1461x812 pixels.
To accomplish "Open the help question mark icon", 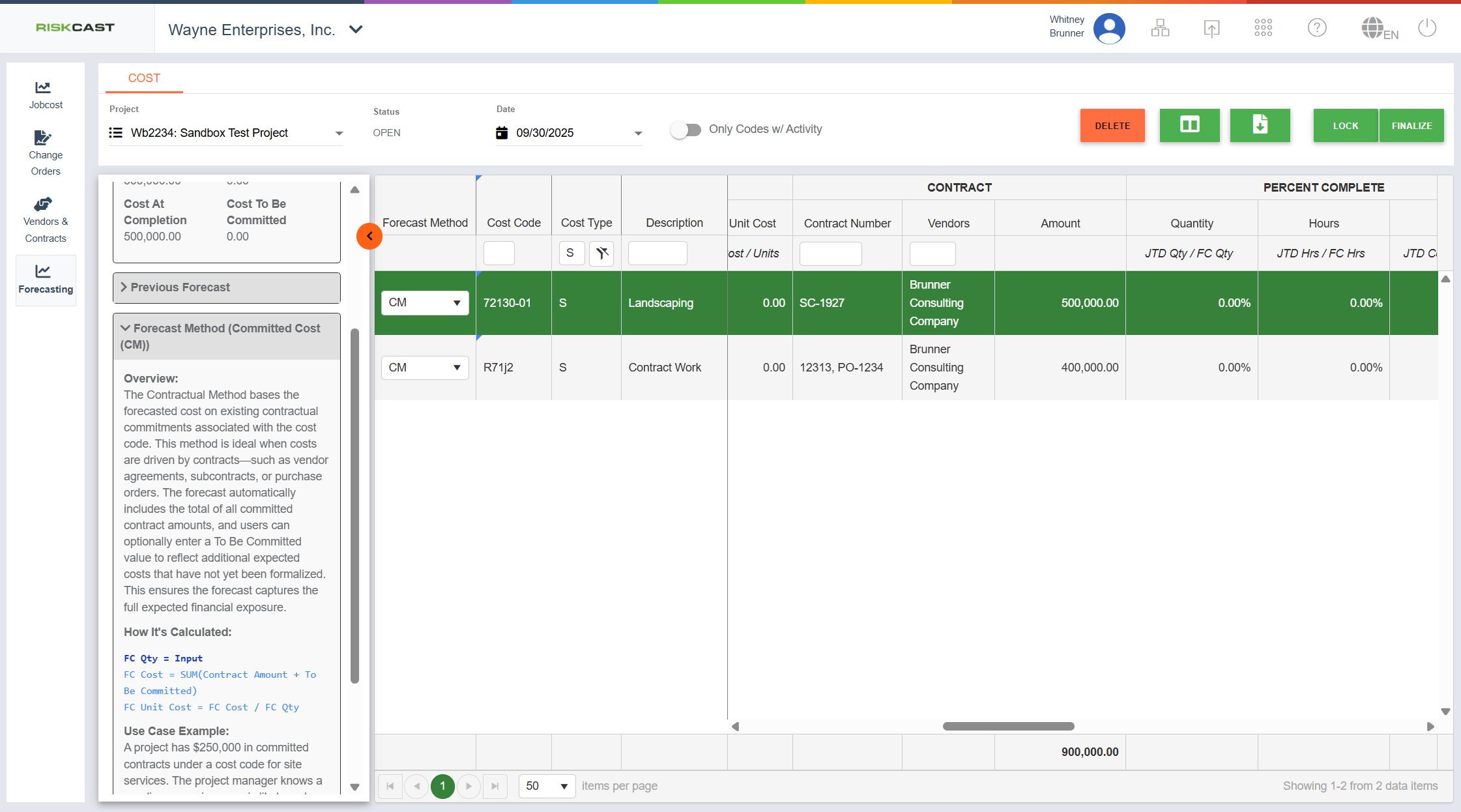I will [x=1317, y=28].
